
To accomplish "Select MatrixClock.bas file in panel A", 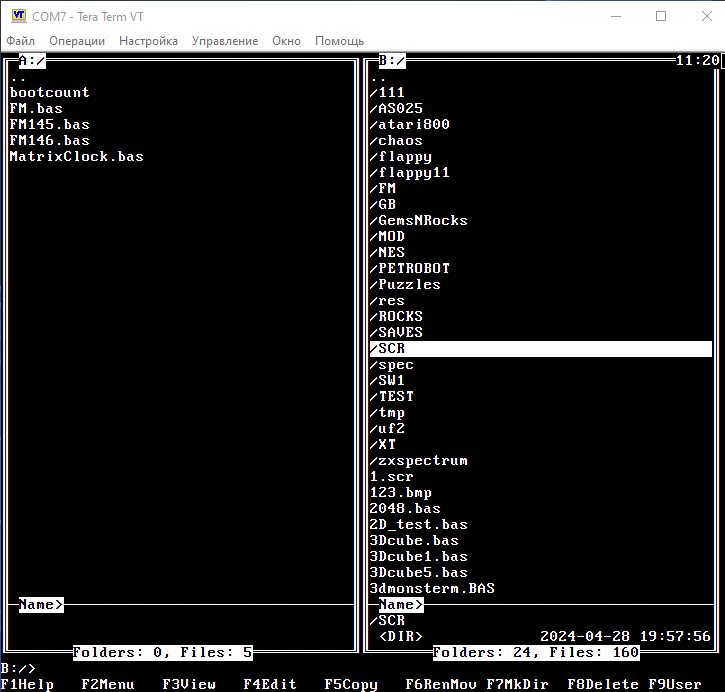I will (x=76, y=156).
